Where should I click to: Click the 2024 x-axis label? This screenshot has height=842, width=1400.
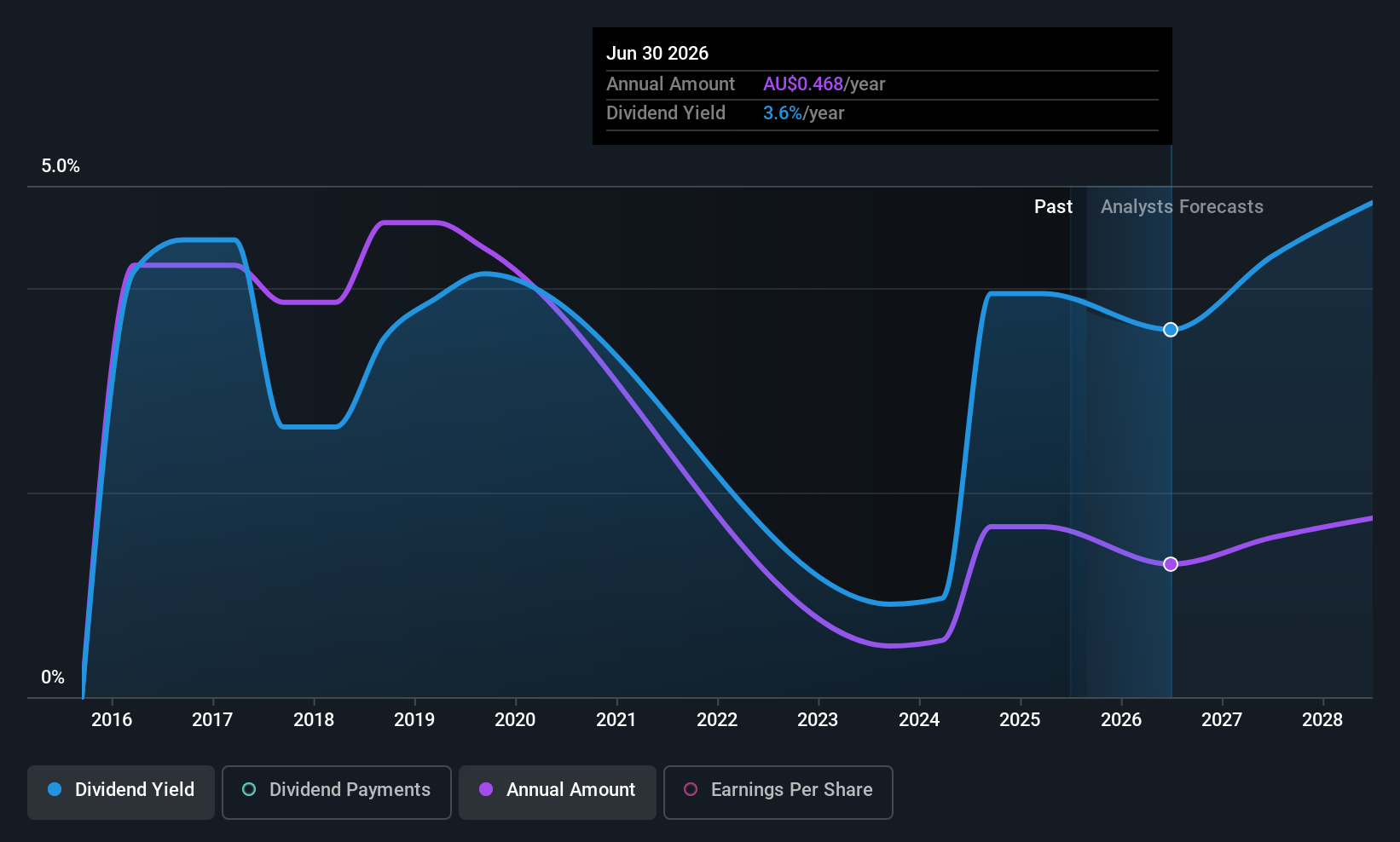(x=919, y=720)
